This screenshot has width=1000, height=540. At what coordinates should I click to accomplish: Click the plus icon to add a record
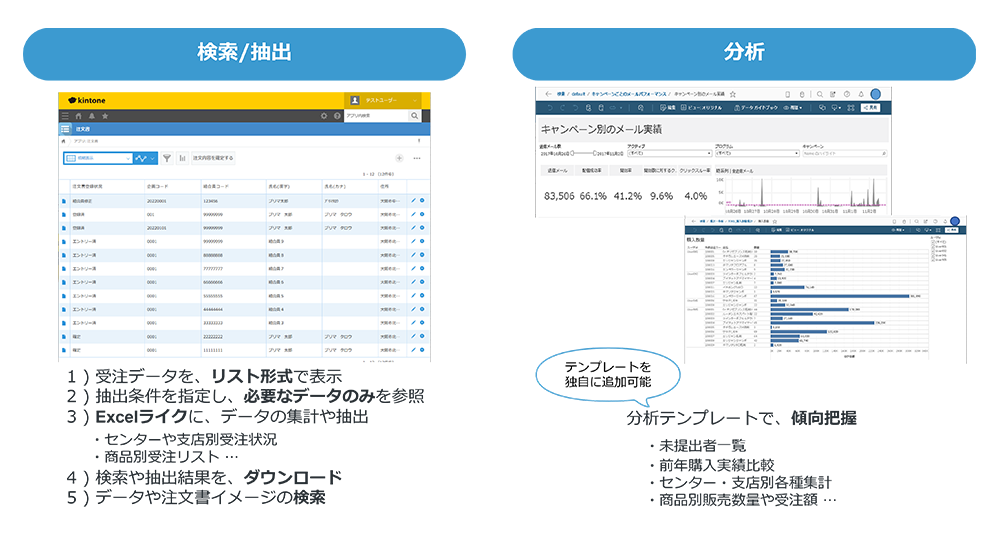(399, 158)
